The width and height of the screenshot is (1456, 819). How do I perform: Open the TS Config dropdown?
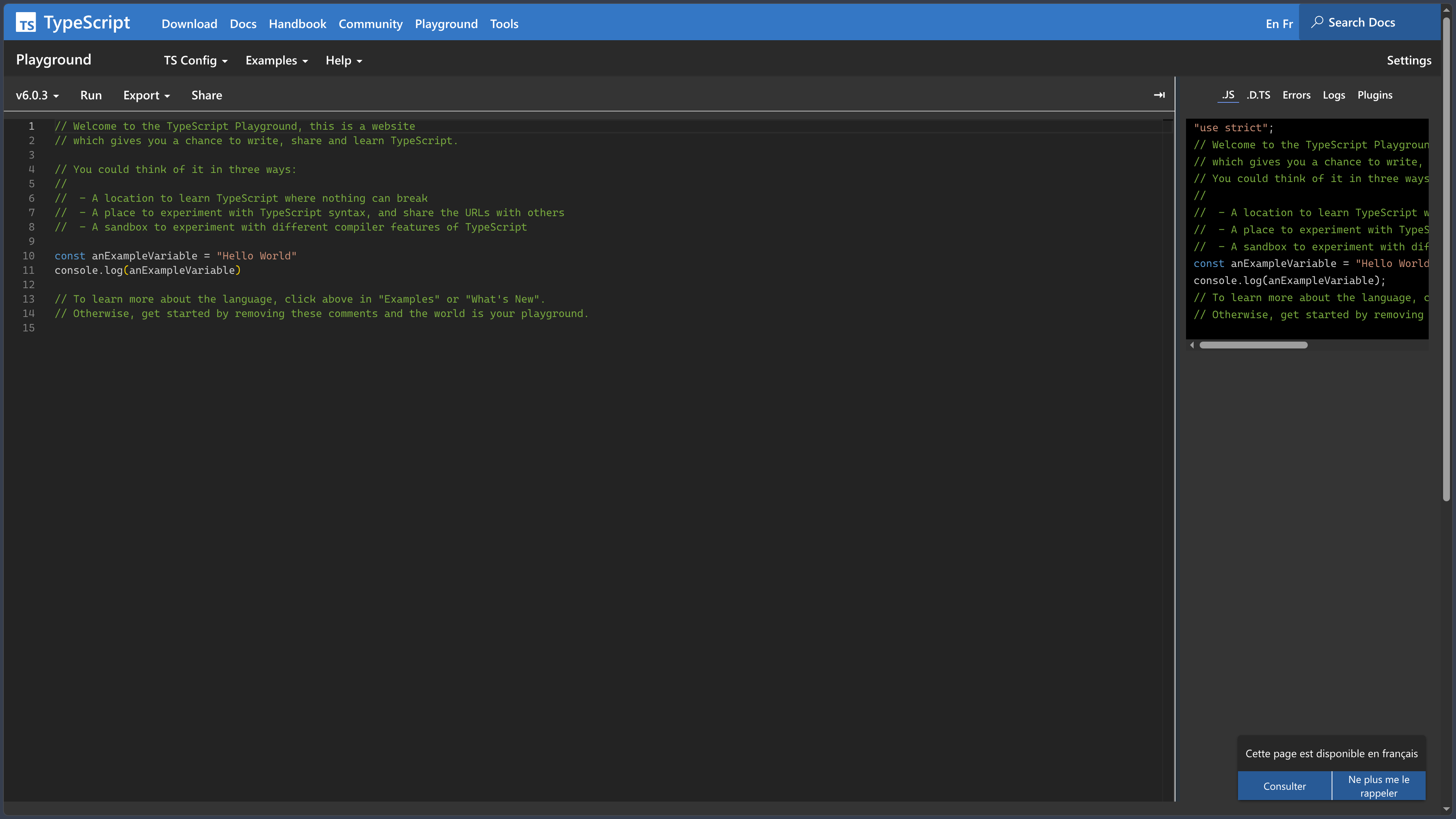[196, 61]
